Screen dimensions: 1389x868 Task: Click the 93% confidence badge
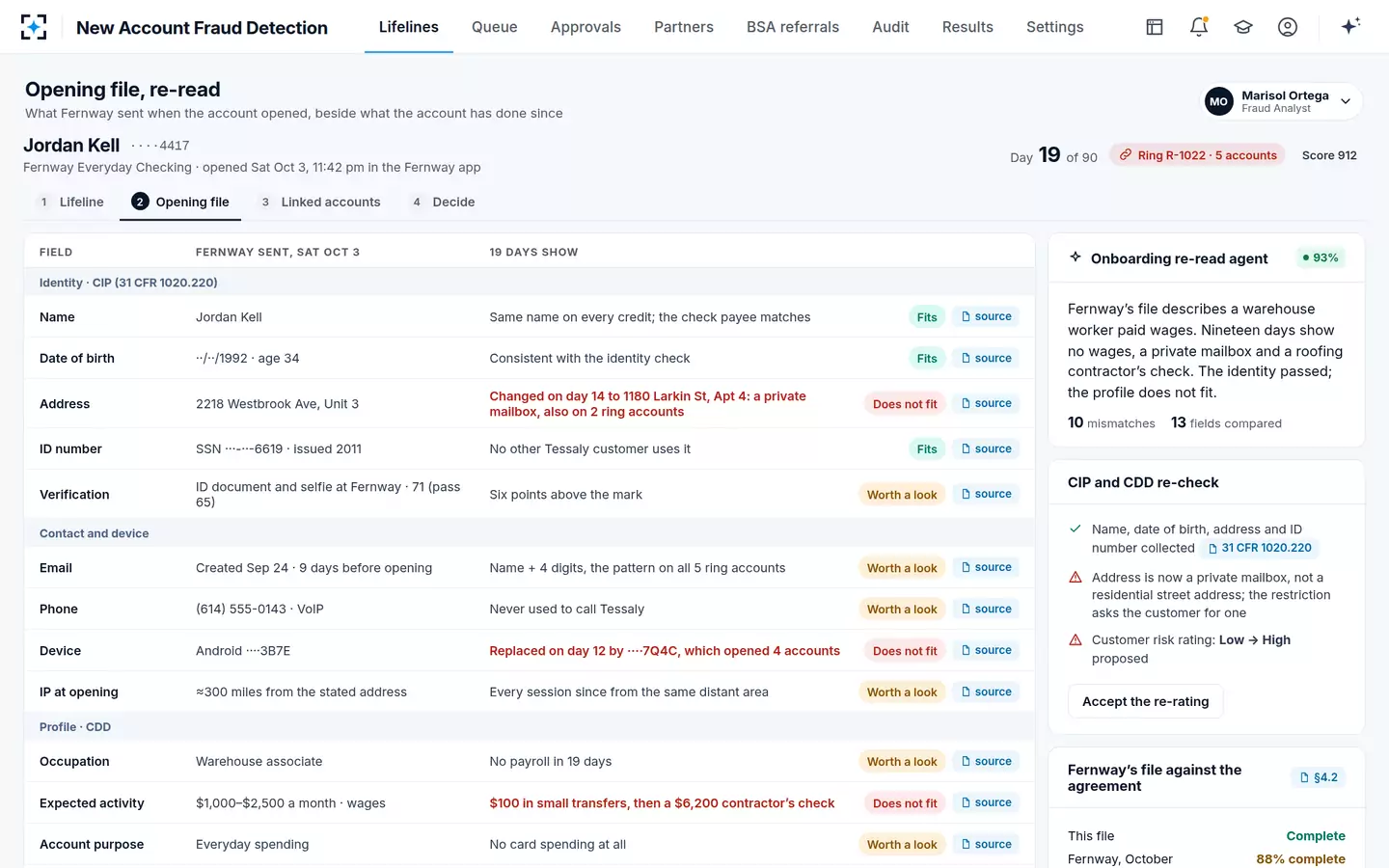[x=1320, y=258]
